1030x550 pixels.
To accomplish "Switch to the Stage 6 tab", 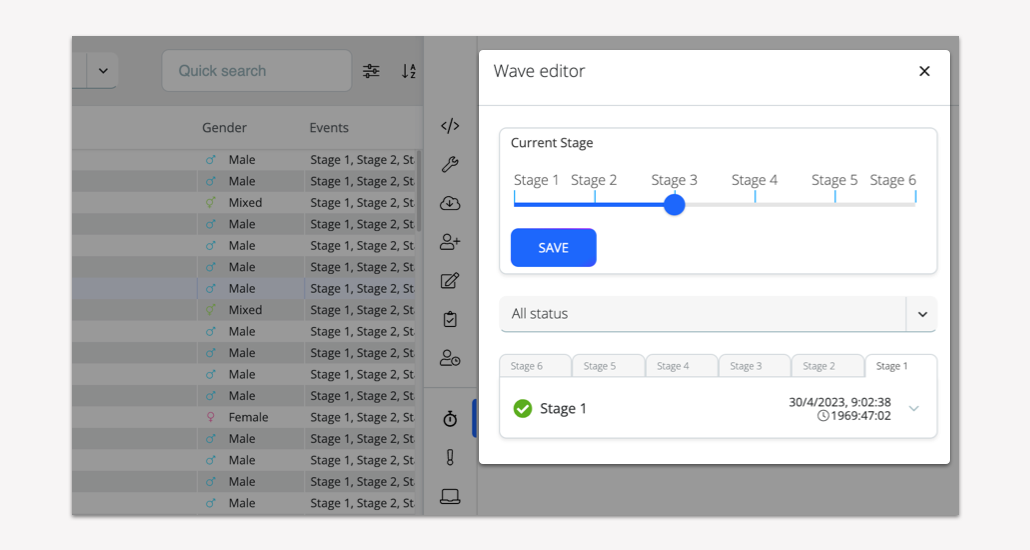I will coord(535,366).
